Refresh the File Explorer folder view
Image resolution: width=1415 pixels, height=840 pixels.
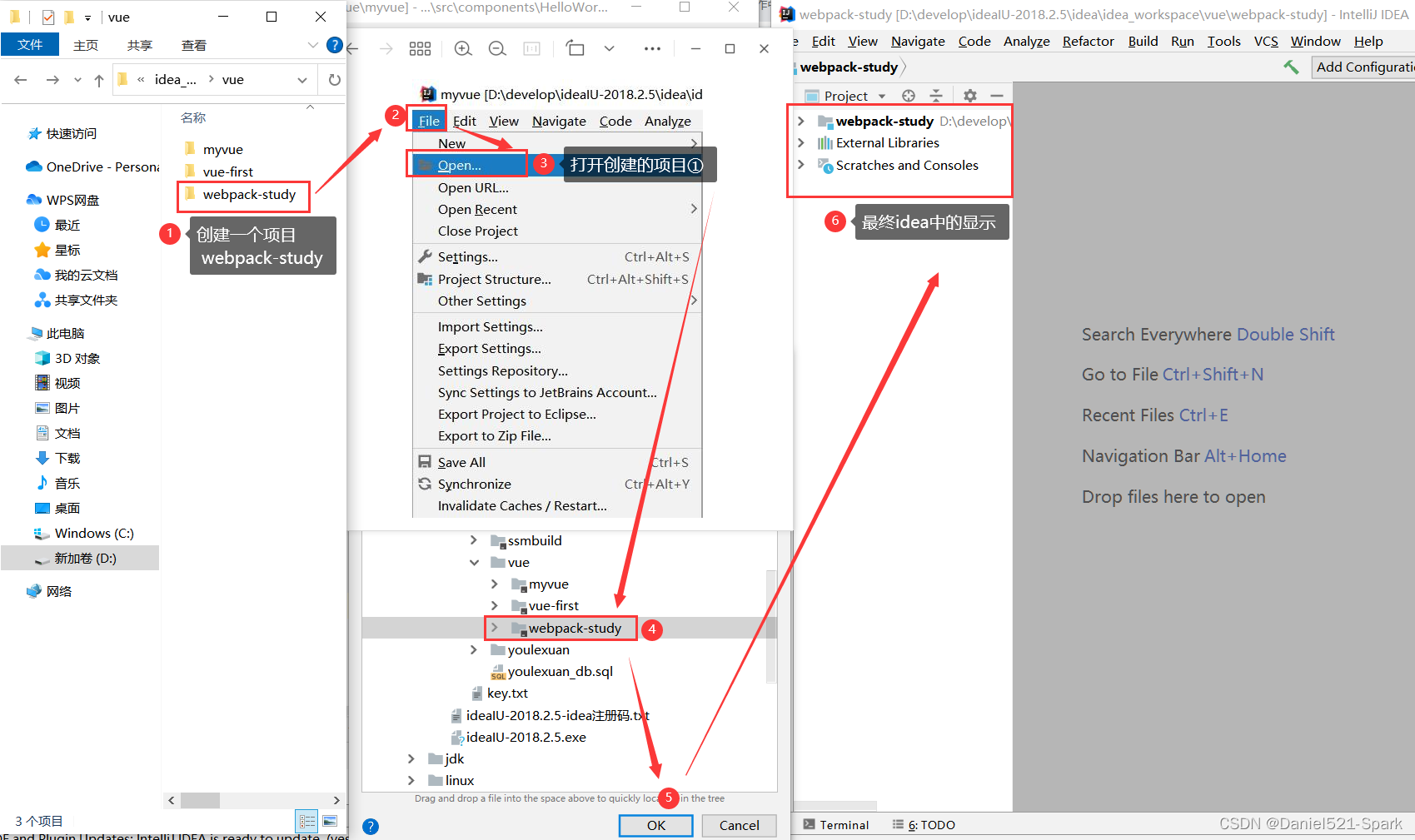(335, 80)
